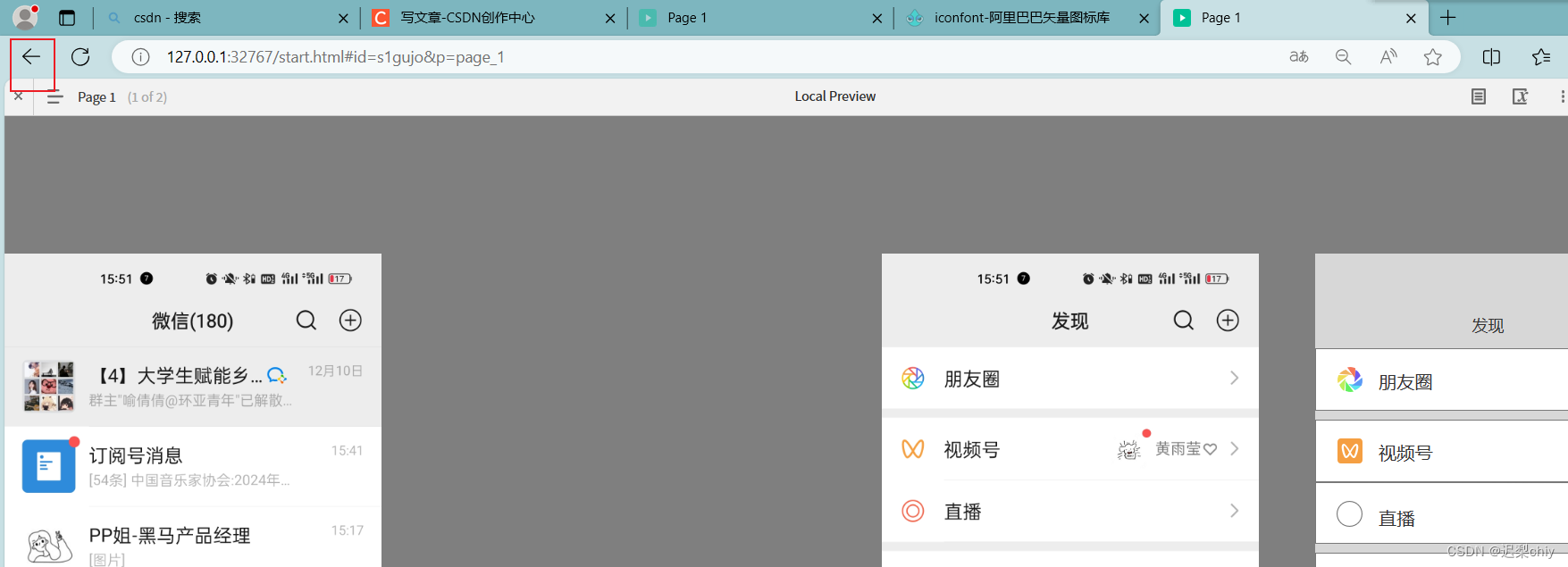Click the Local Preview label
Viewport: 1568px width, 567px height.
click(x=835, y=96)
